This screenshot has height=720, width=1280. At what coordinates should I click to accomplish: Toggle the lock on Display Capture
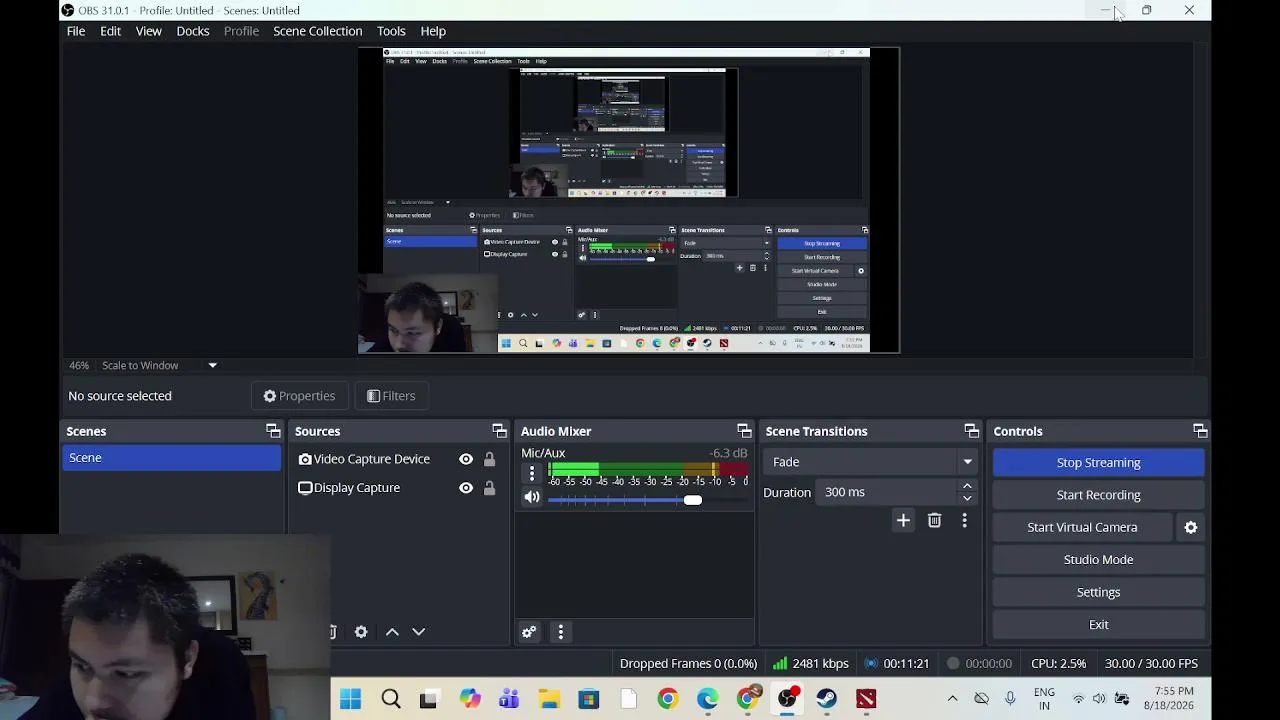tap(489, 488)
